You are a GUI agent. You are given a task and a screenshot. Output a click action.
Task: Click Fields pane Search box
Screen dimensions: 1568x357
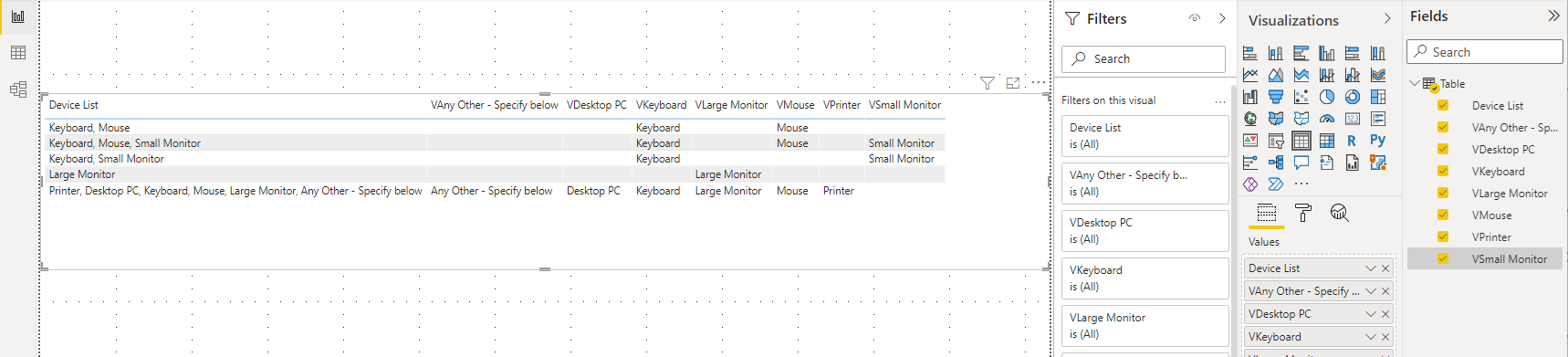coord(1484,52)
